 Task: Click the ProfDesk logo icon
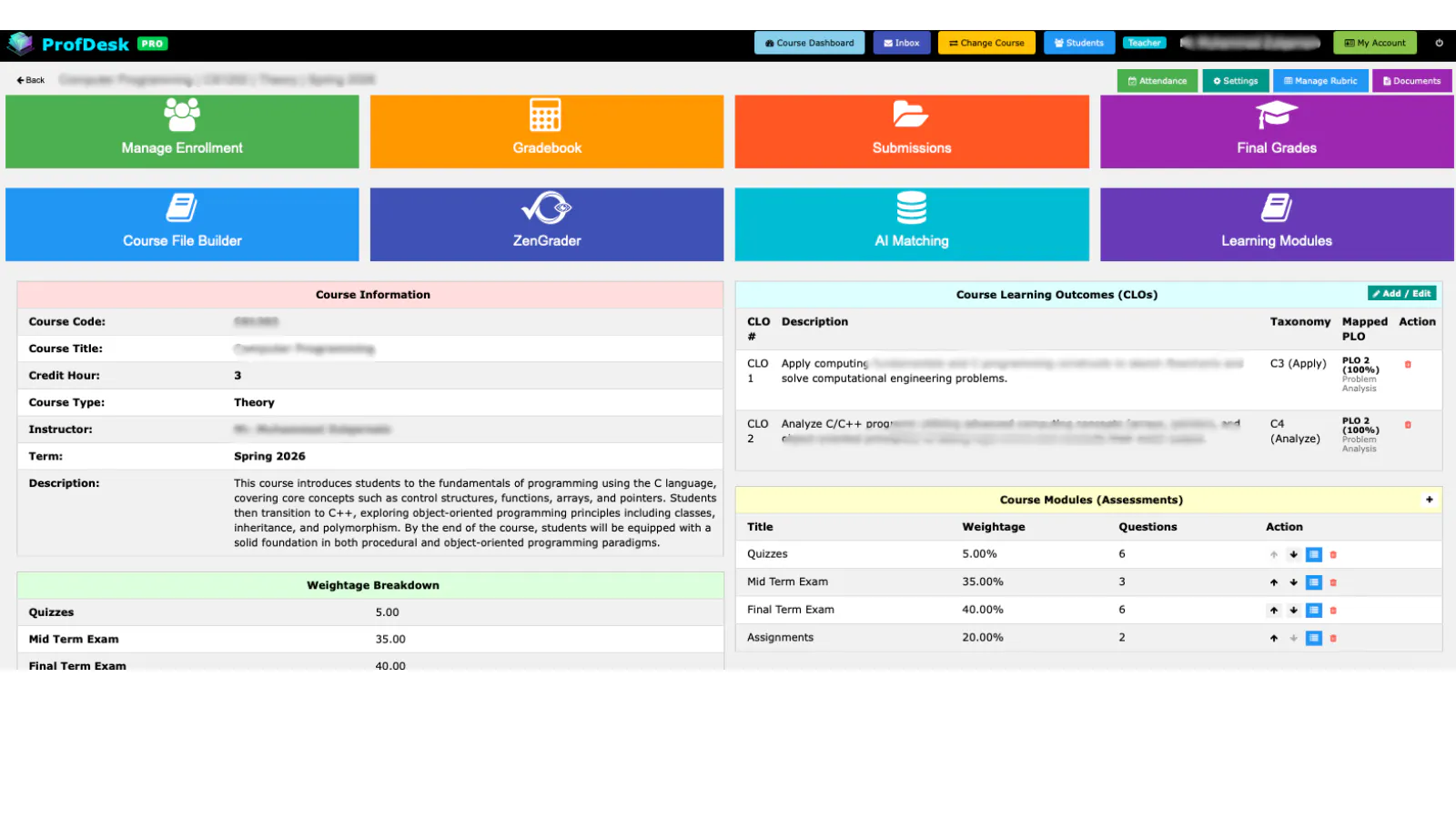(20, 44)
